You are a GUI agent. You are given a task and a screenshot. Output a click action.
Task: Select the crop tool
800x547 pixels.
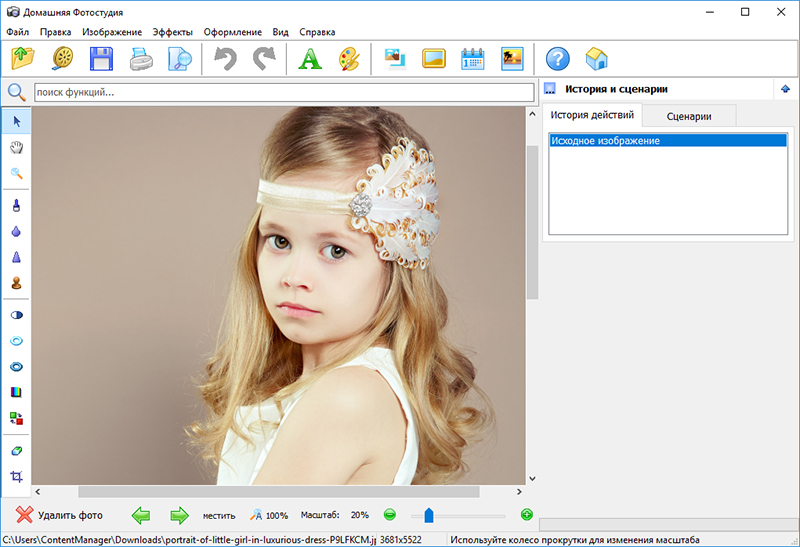16,477
